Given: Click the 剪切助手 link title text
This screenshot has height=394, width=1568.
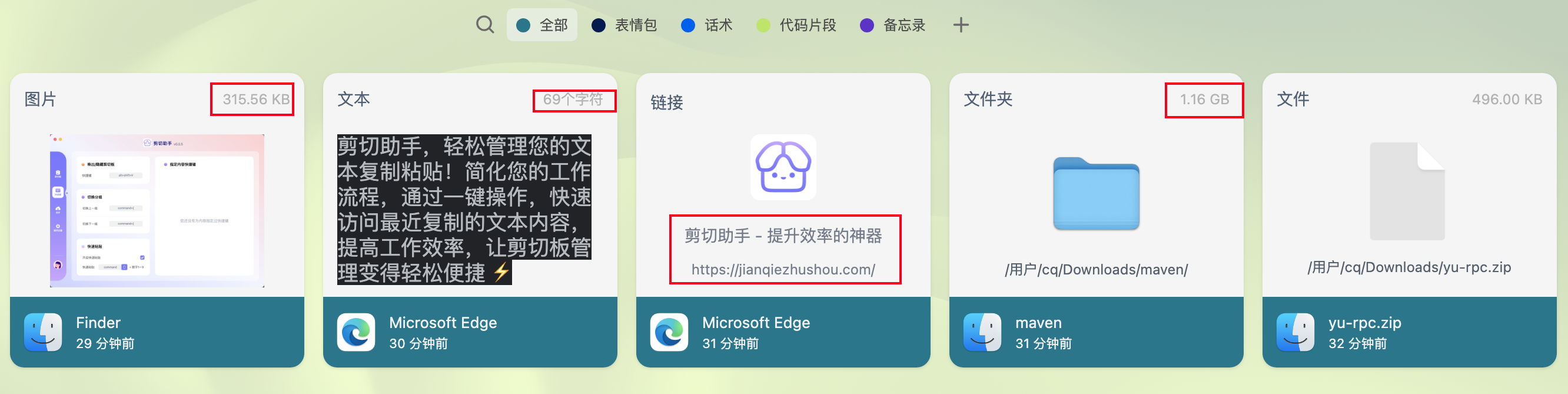Looking at the screenshot, I should click(x=783, y=236).
